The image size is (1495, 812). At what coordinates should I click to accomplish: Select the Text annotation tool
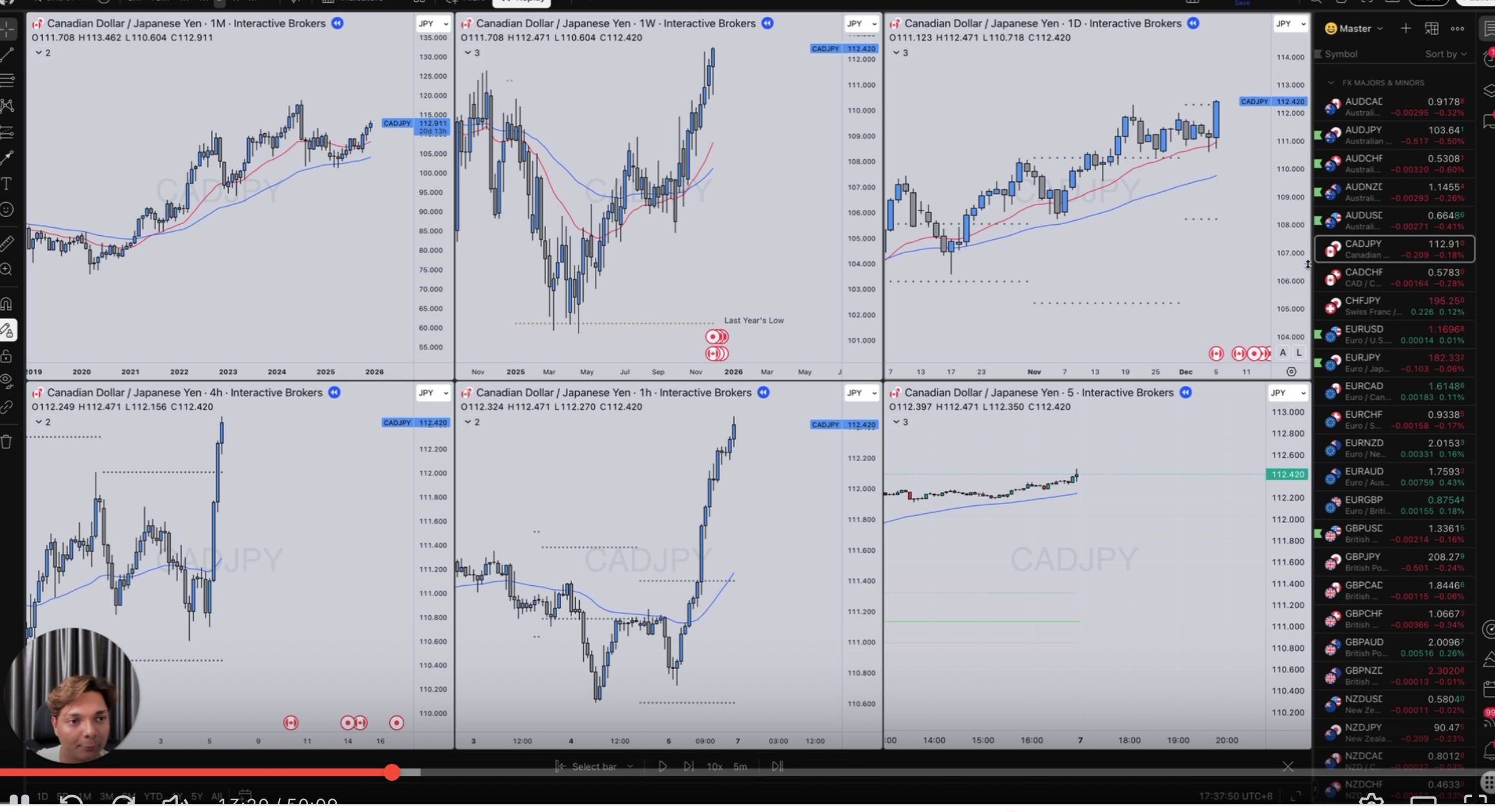[7, 184]
